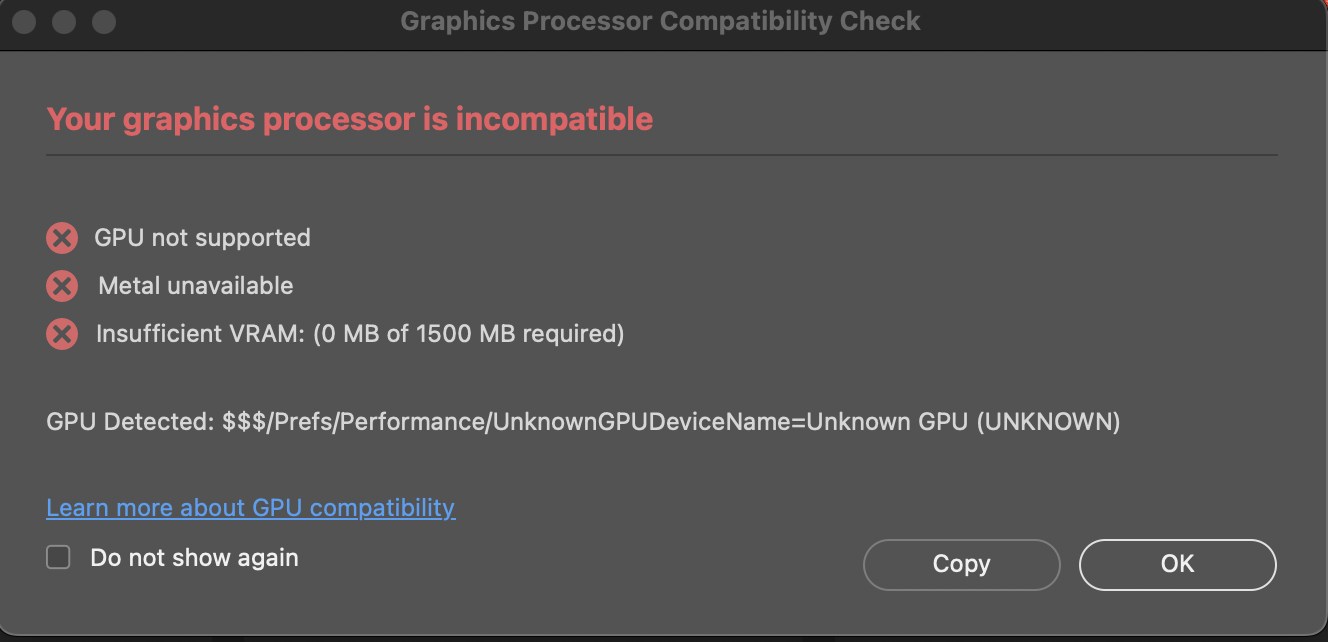Click the red X icon beside Insufficient VRAM
Screen dimensions: 1328x642
tap(62, 334)
